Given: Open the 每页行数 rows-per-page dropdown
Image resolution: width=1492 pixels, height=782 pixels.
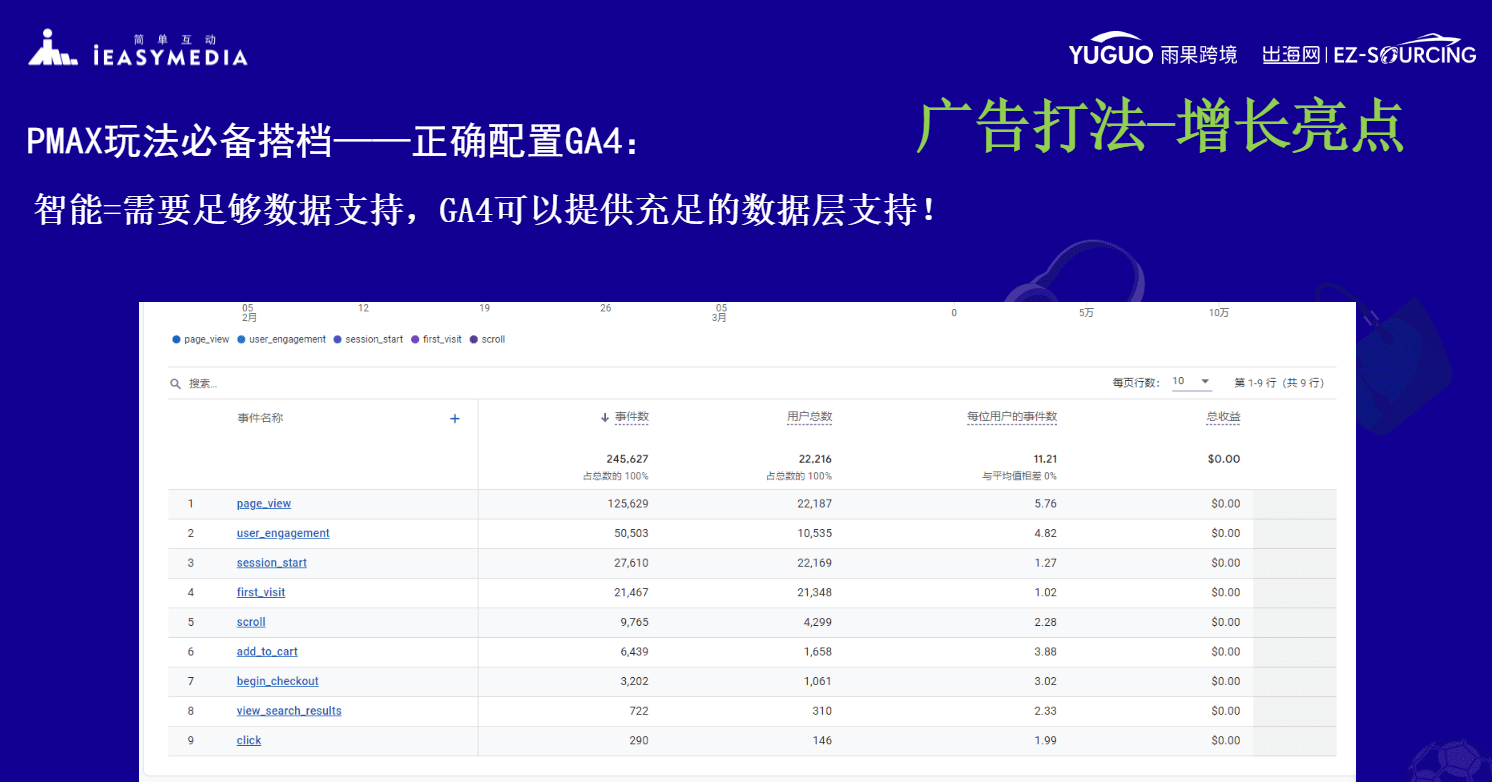Looking at the screenshot, I should tap(1192, 381).
